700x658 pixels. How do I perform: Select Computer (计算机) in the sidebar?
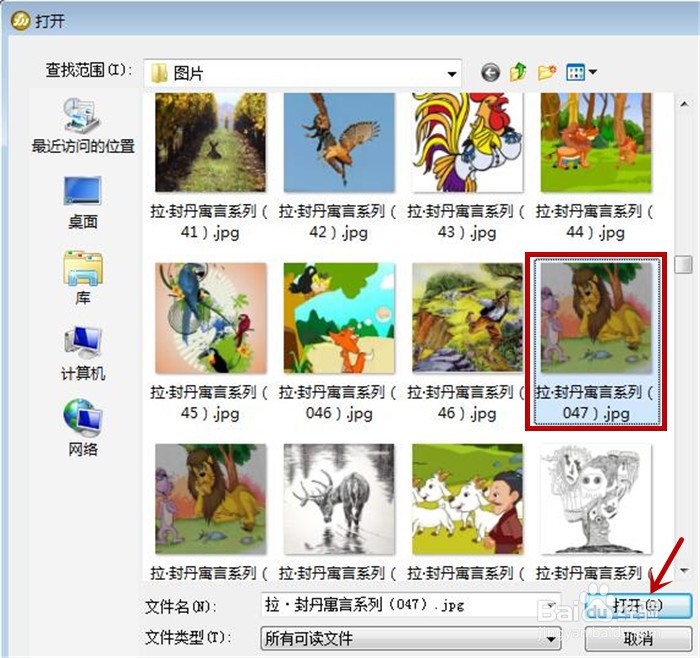click(x=83, y=354)
